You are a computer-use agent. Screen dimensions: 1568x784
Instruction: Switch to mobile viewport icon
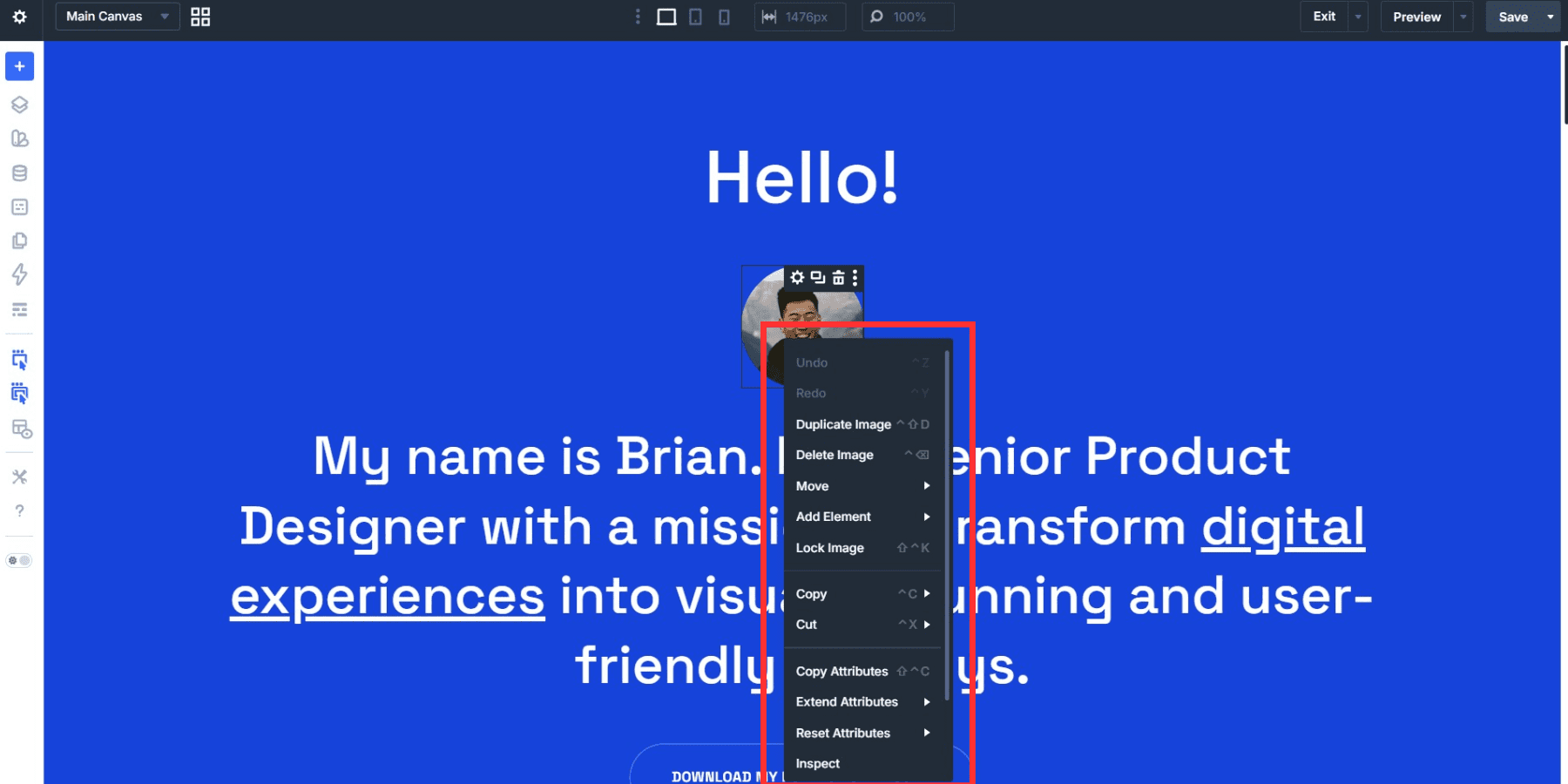pos(723,17)
